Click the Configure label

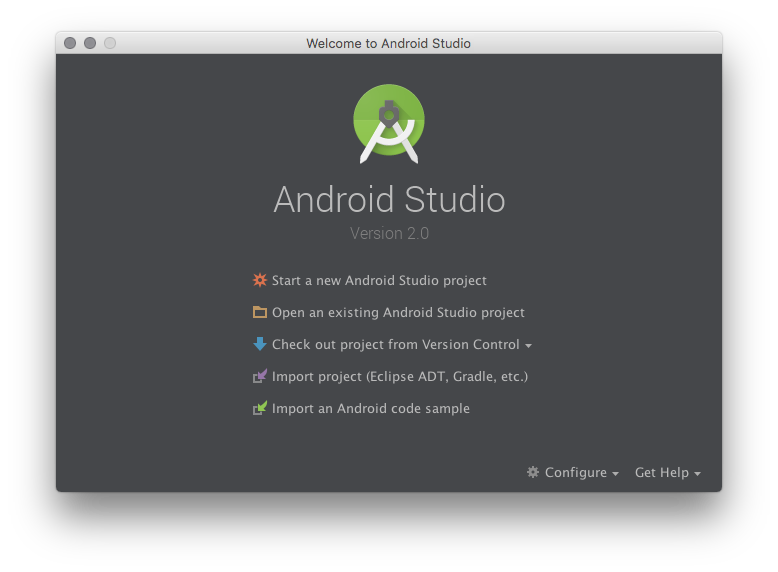click(576, 472)
